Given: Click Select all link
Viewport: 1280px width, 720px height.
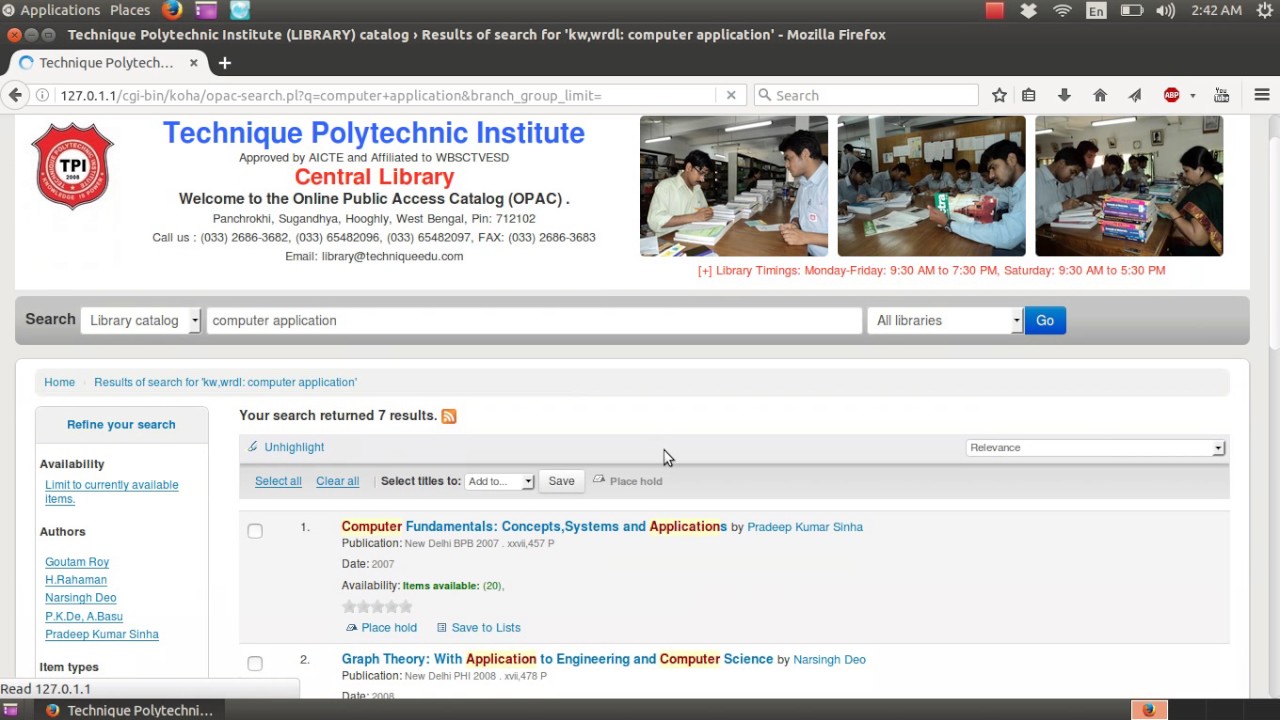Looking at the screenshot, I should [278, 481].
